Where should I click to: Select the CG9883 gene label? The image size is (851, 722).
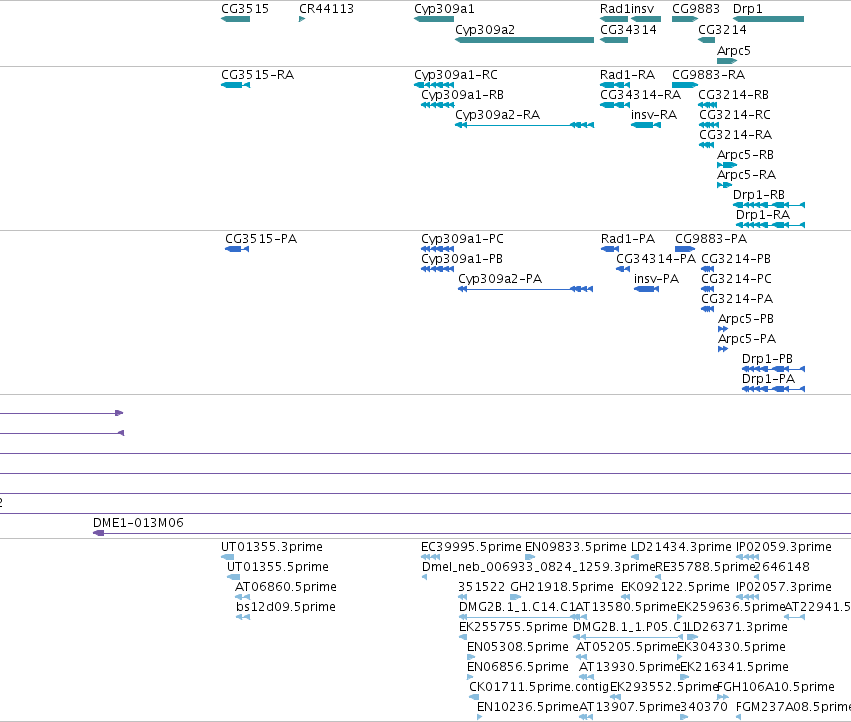(x=695, y=9)
